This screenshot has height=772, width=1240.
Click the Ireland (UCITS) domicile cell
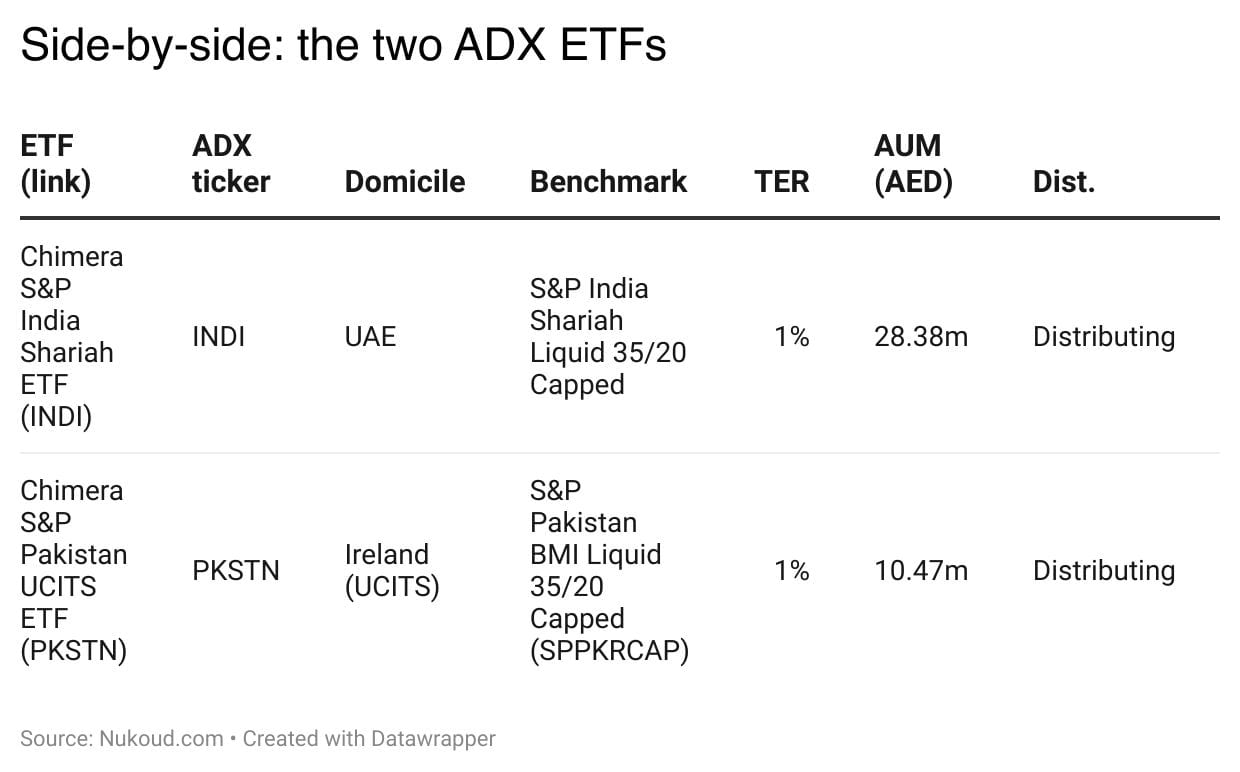[392, 571]
